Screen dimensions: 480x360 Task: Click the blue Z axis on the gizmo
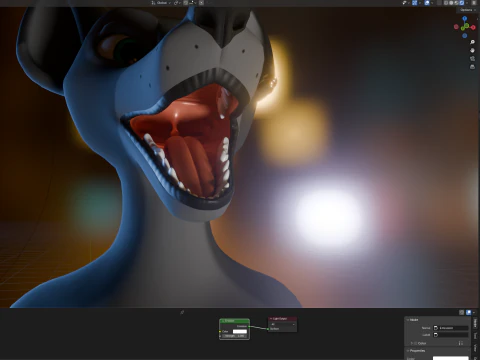click(465, 19)
